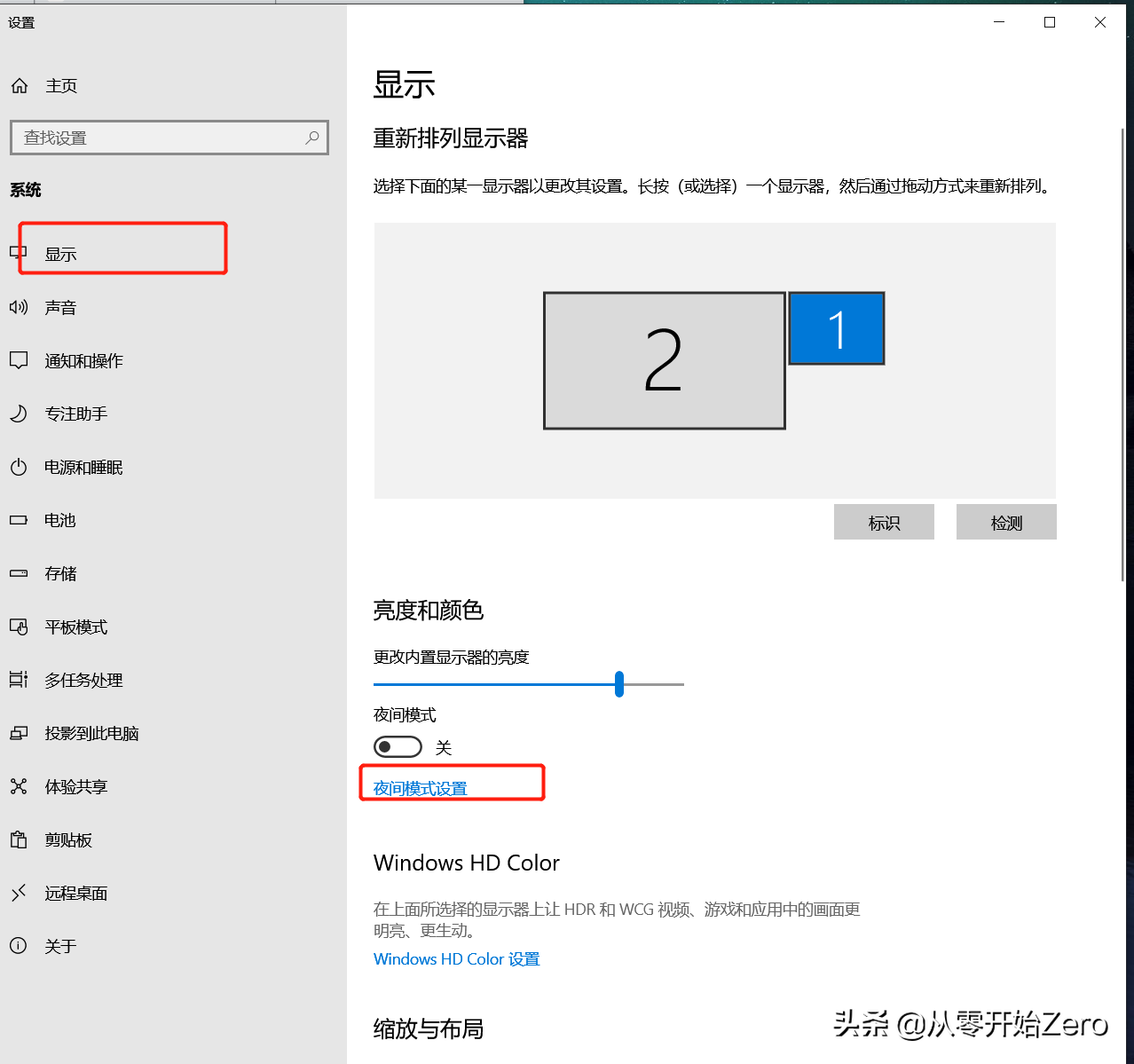Click the notification icon beside 通知和操作
Viewport: 1134px width, 1064px height.
coord(19,360)
